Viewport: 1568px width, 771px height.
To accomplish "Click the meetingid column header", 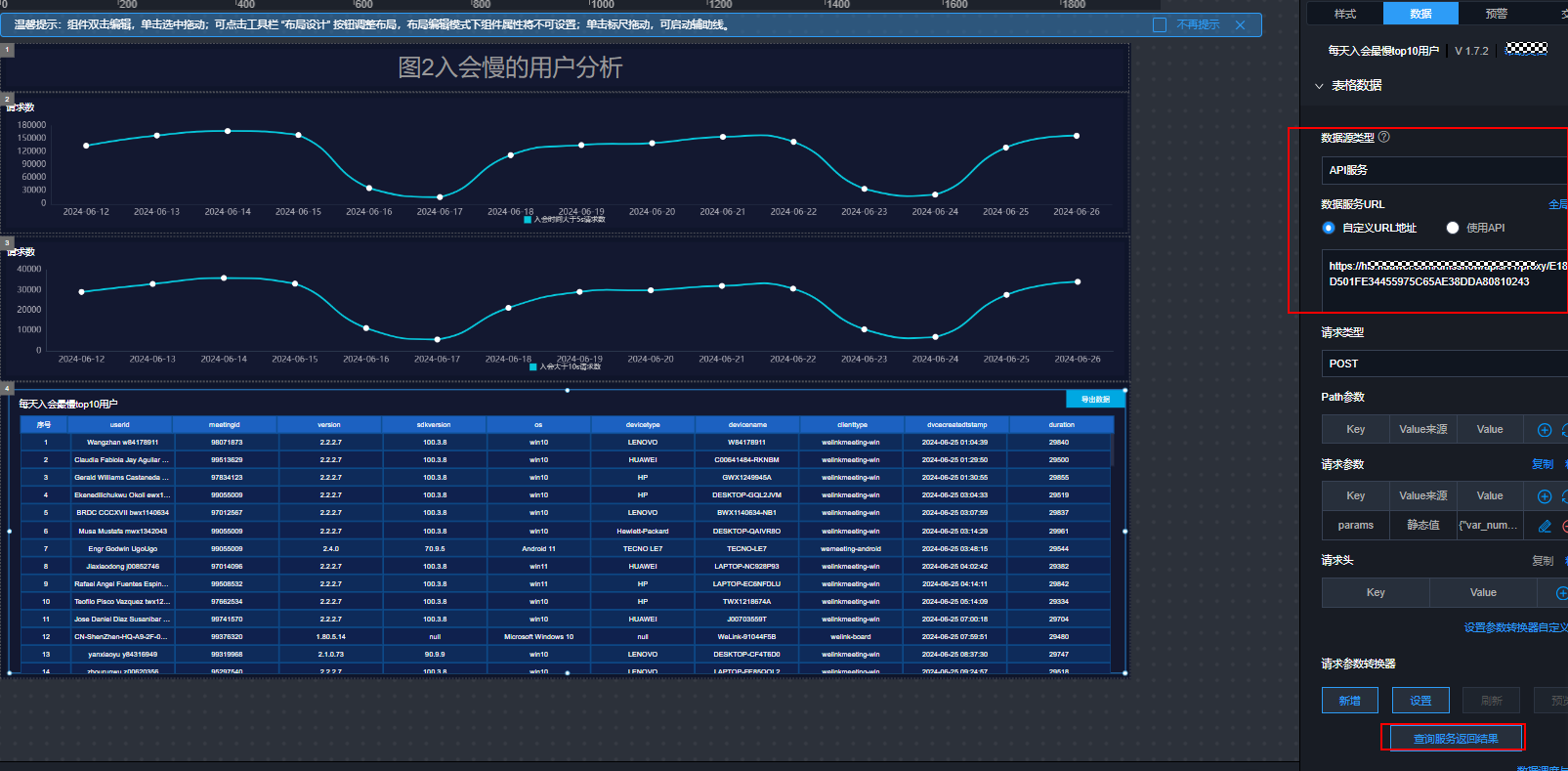I will [225, 425].
